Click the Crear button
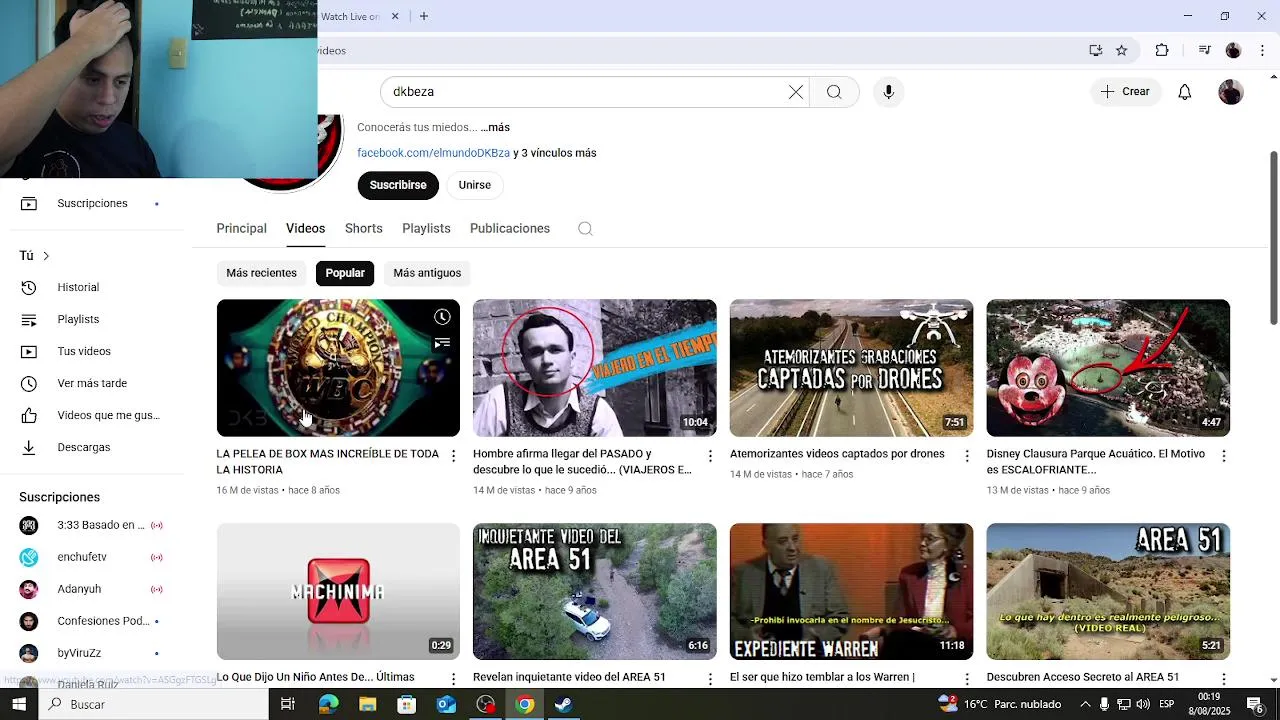 1125,92
